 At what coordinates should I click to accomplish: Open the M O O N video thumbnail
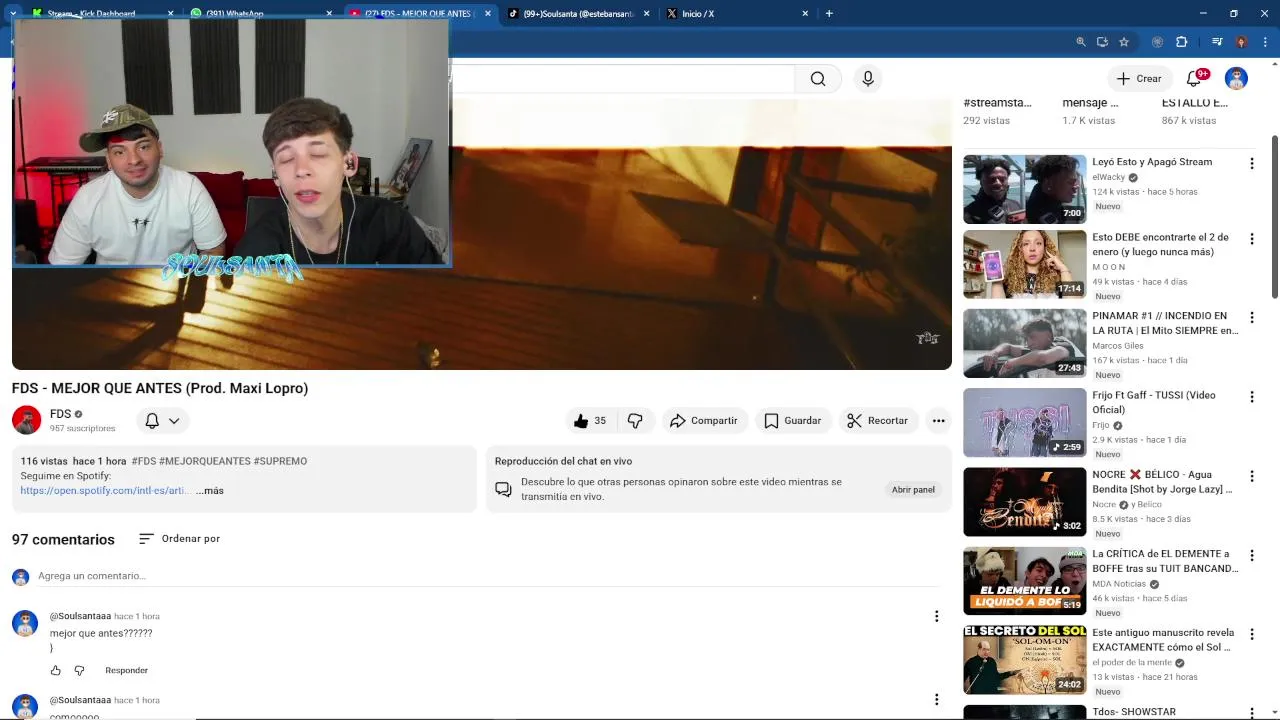click(x=1024, y=265)
